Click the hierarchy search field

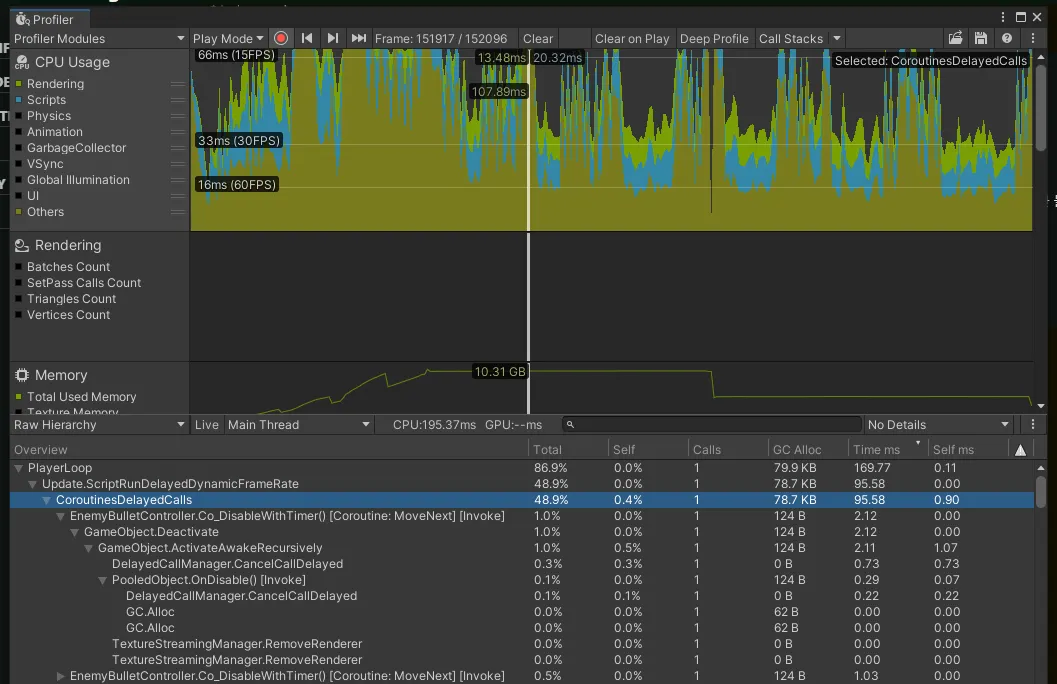(x=711, y=425)
